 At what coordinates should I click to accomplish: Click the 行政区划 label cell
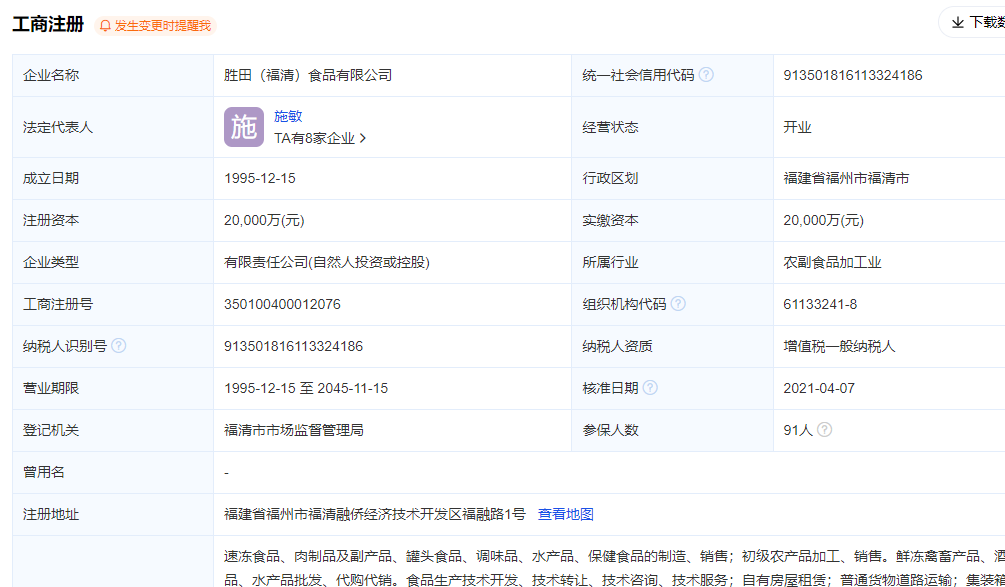[672, 178]
